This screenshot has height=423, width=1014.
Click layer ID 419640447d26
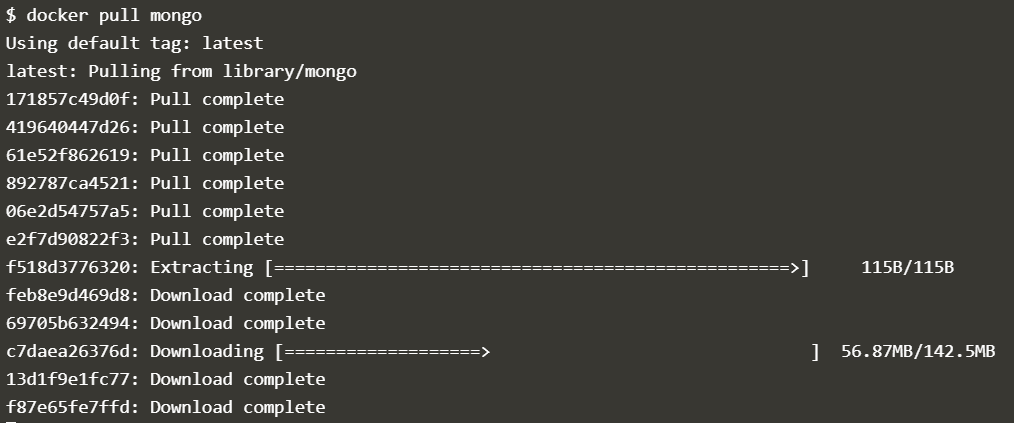click(x=72, y=127)
